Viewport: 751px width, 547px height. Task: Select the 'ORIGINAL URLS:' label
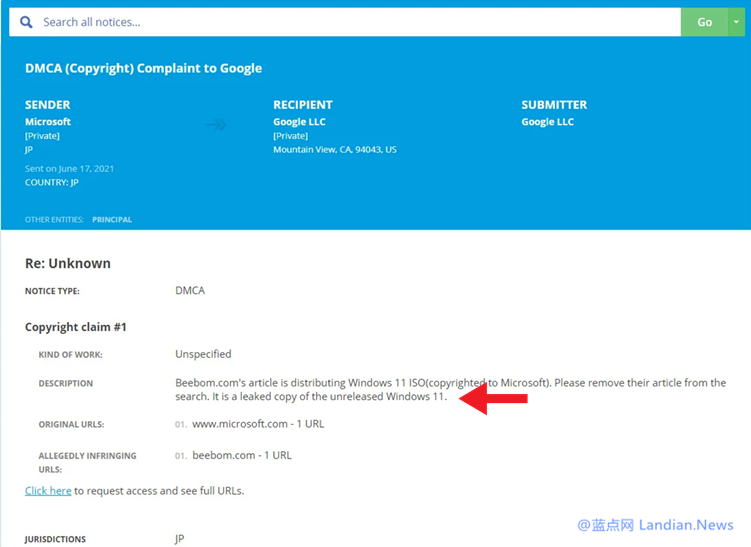point(71,424)
